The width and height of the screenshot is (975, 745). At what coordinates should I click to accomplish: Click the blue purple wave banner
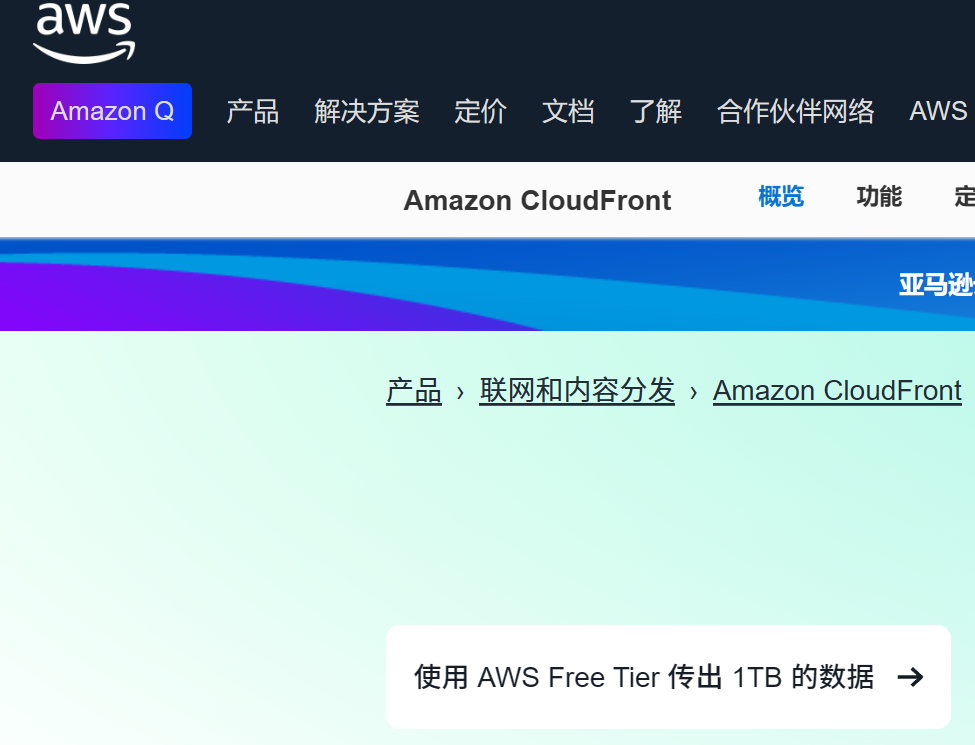click(488, 284)
